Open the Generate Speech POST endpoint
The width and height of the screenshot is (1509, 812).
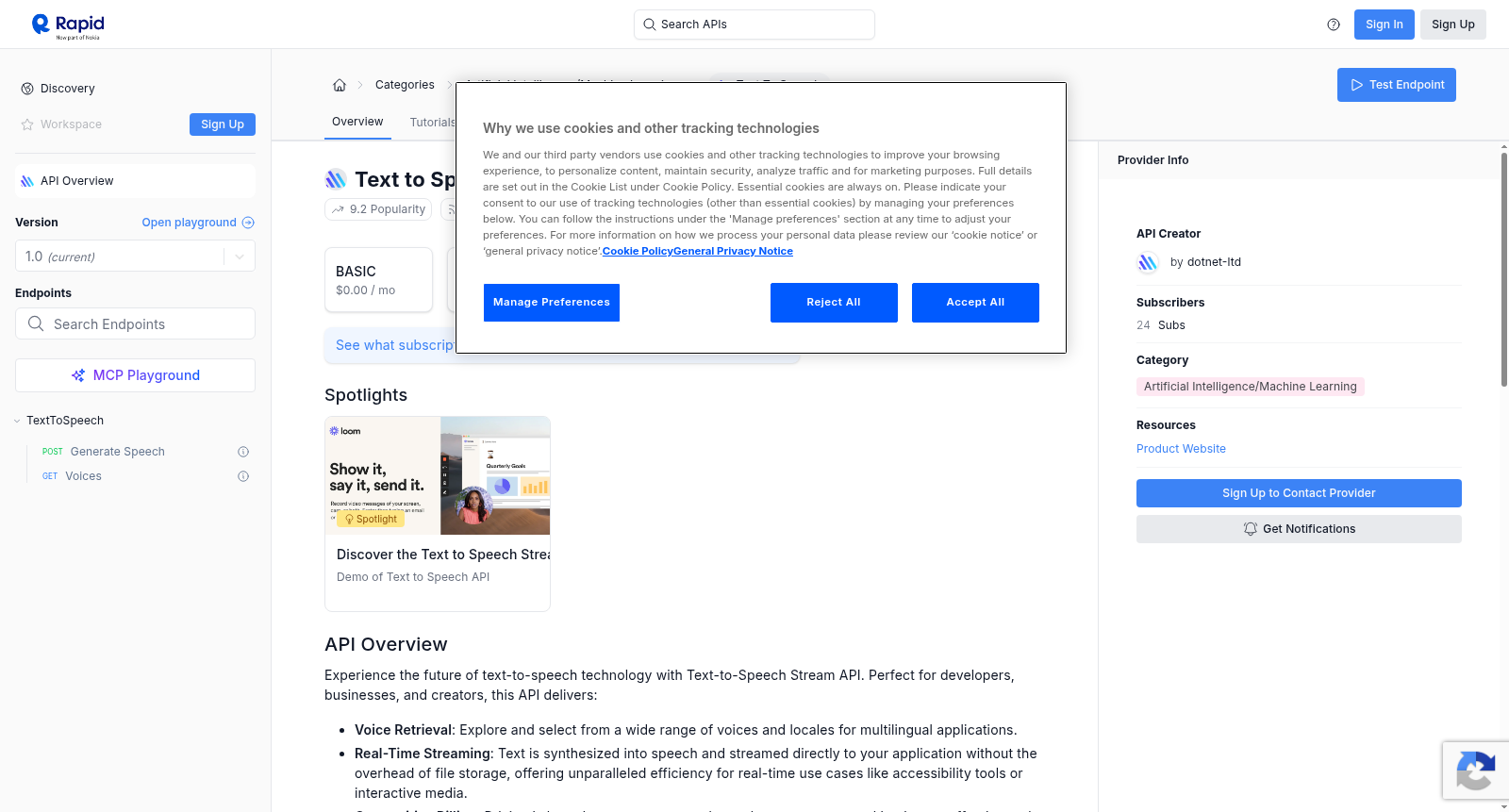(x=117, y=452)
